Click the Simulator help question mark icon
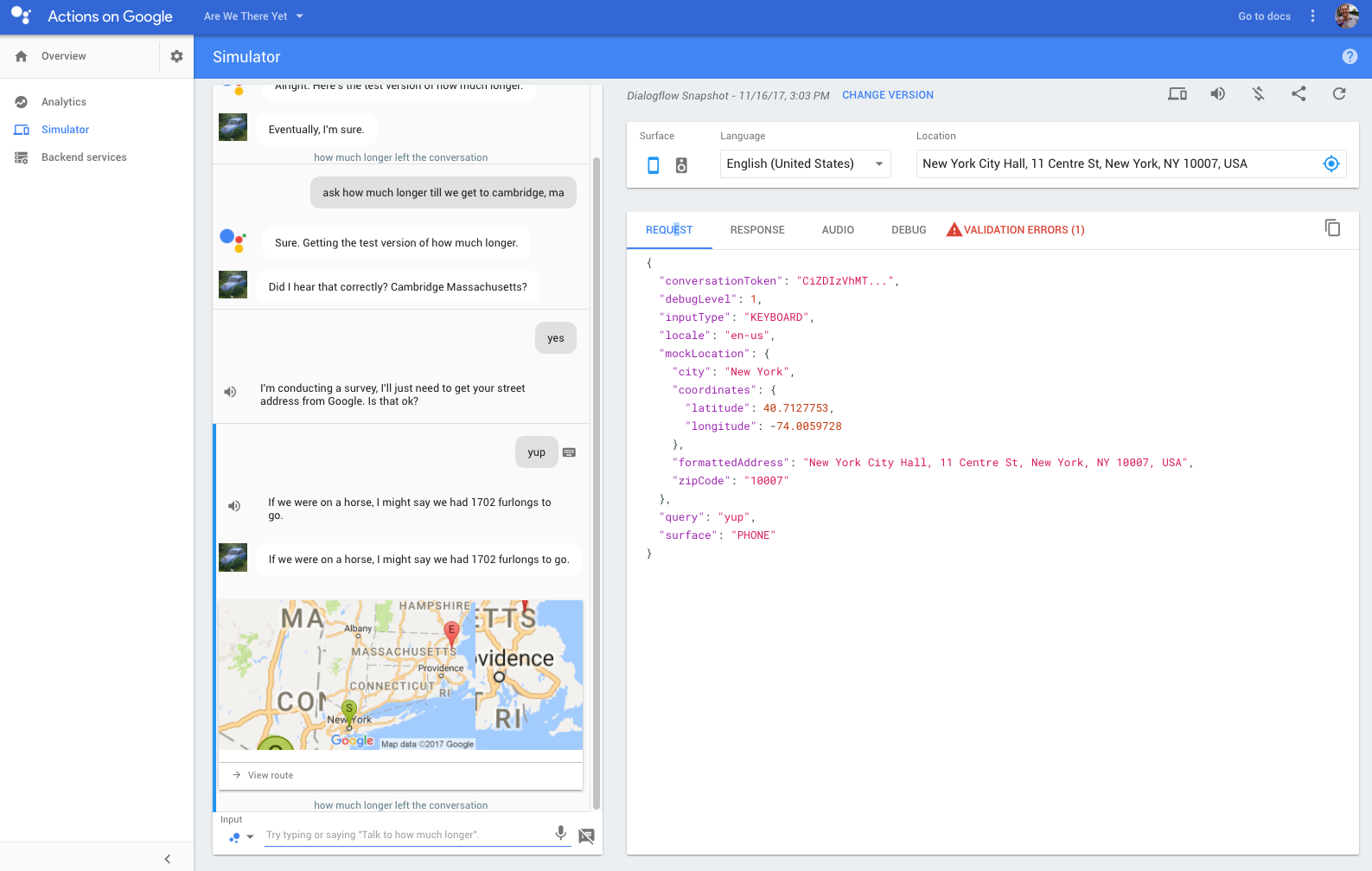 pos(1350,56)
